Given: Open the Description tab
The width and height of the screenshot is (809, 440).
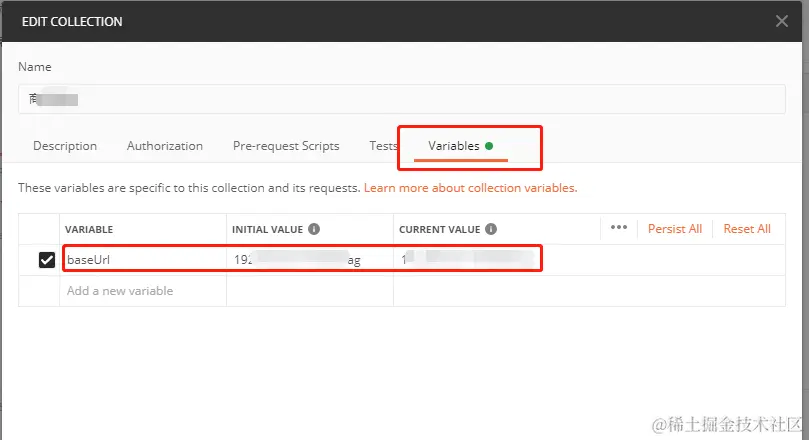Looking at the screenshot, I should pos(65,146).
